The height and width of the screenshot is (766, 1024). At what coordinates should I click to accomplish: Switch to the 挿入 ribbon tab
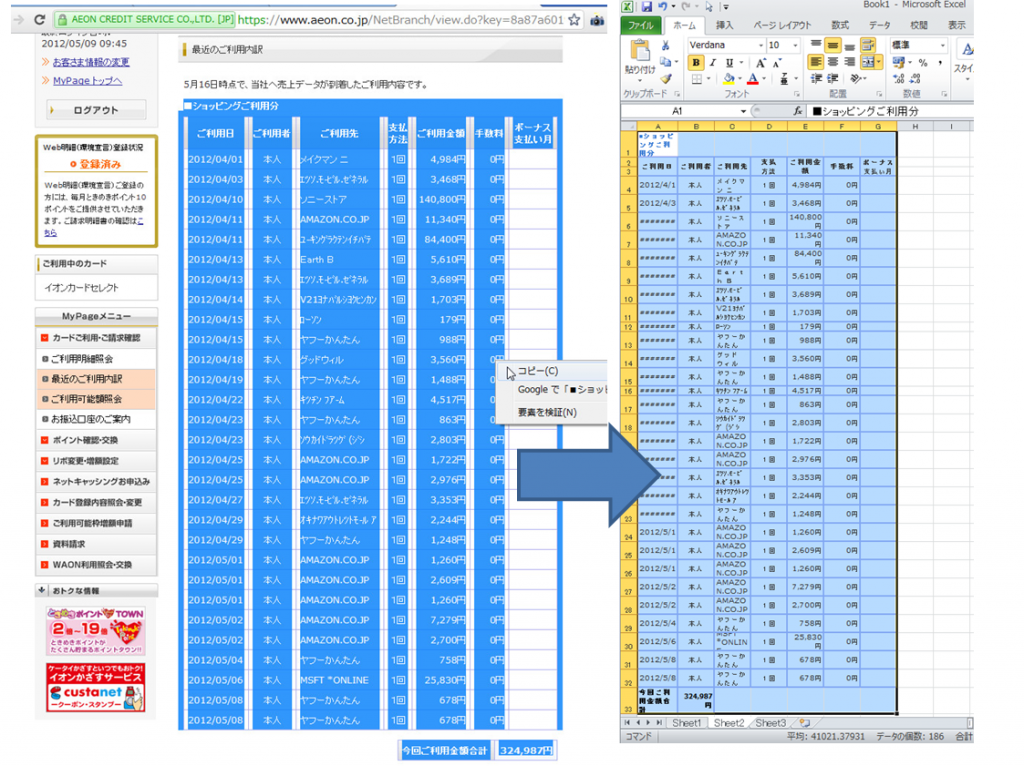(x=724, y=25)
